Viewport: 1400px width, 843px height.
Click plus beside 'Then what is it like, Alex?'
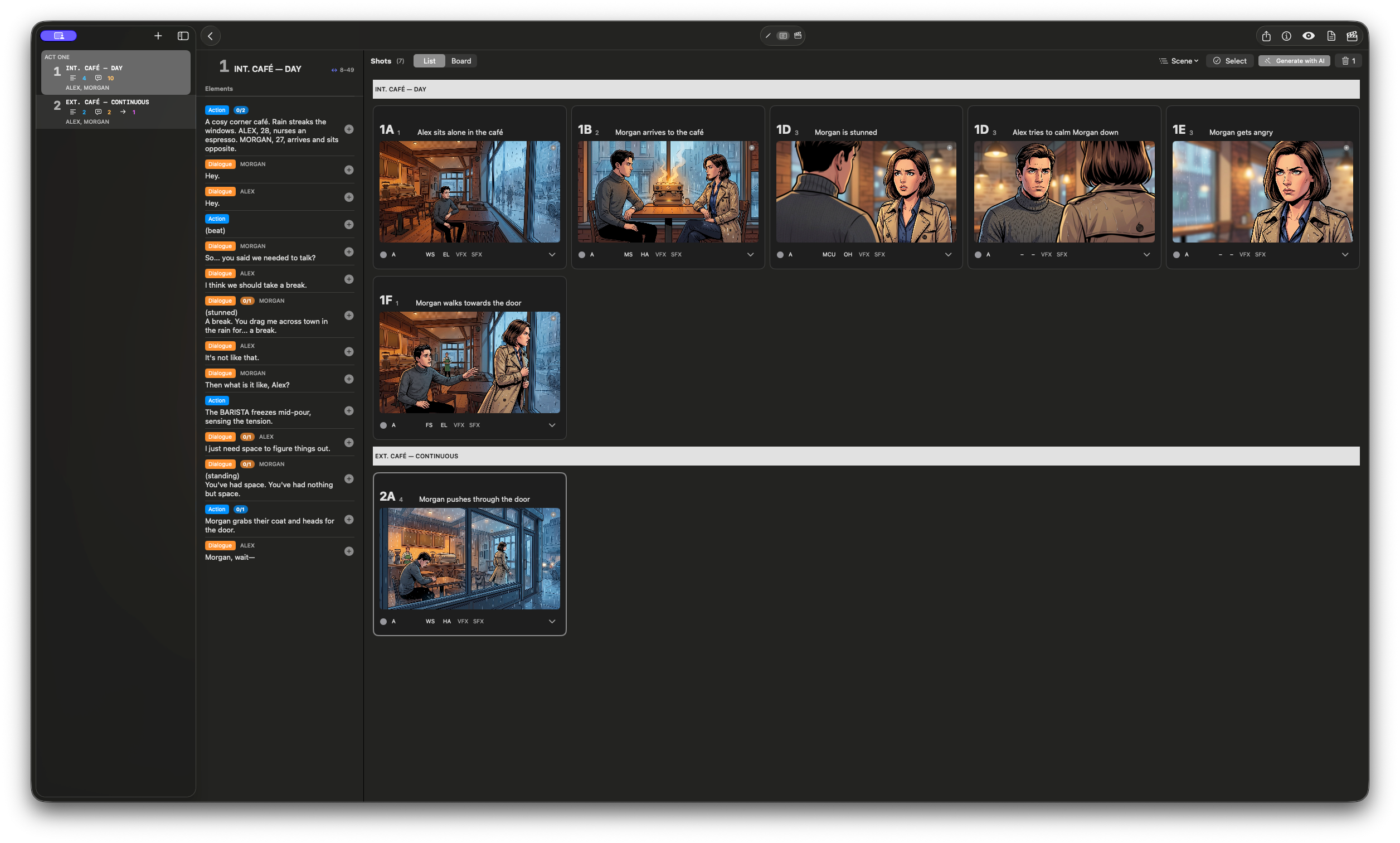(x=349, y=379)
